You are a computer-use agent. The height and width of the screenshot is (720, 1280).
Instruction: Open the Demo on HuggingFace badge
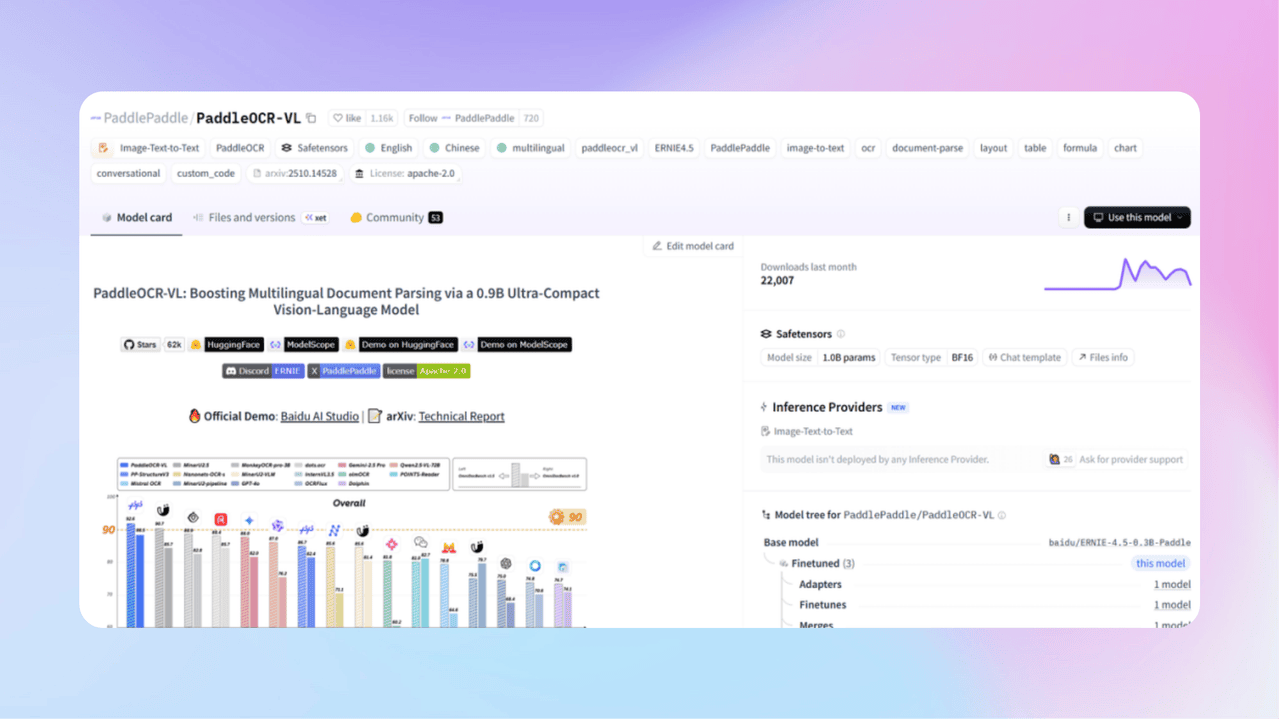pos(400,344)
